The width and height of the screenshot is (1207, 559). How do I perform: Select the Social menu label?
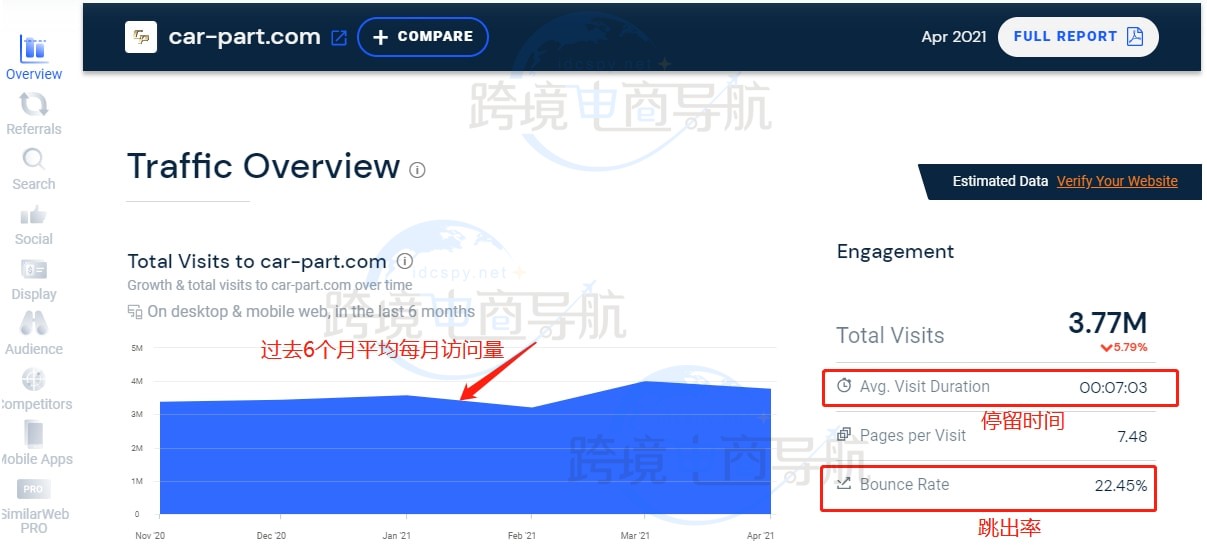tap(34, 239)
